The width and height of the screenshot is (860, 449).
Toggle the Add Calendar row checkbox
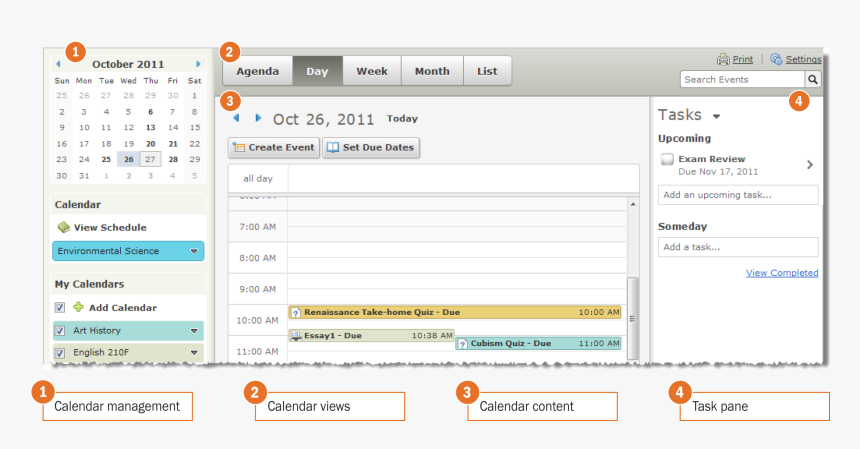(x=60, y=308)
